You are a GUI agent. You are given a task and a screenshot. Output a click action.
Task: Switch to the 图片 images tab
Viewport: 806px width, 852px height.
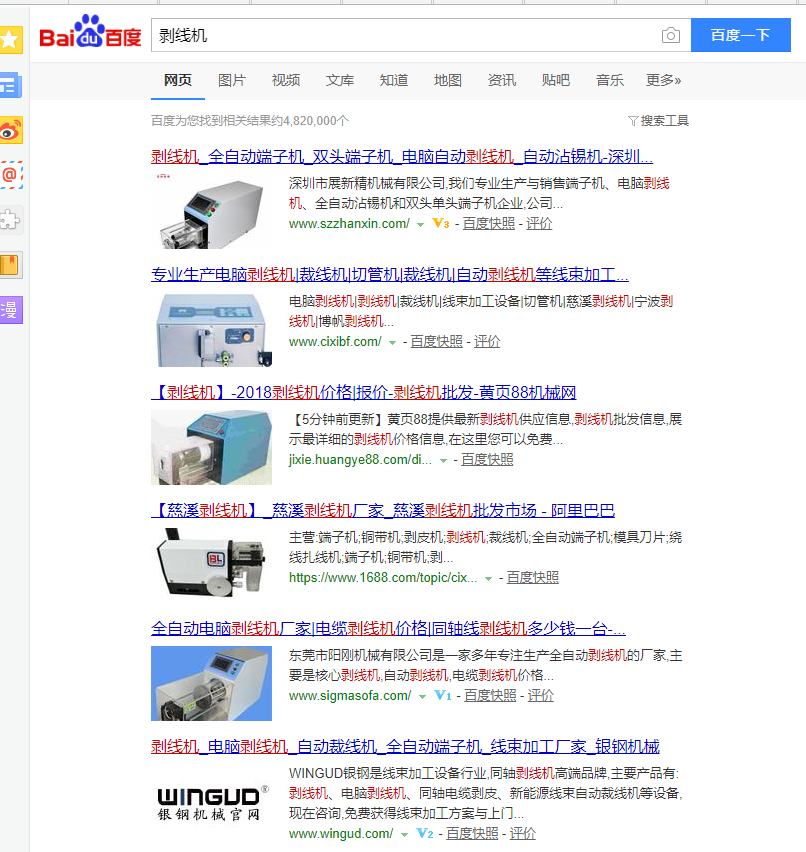pyautogui.click(x=232, y=80)
